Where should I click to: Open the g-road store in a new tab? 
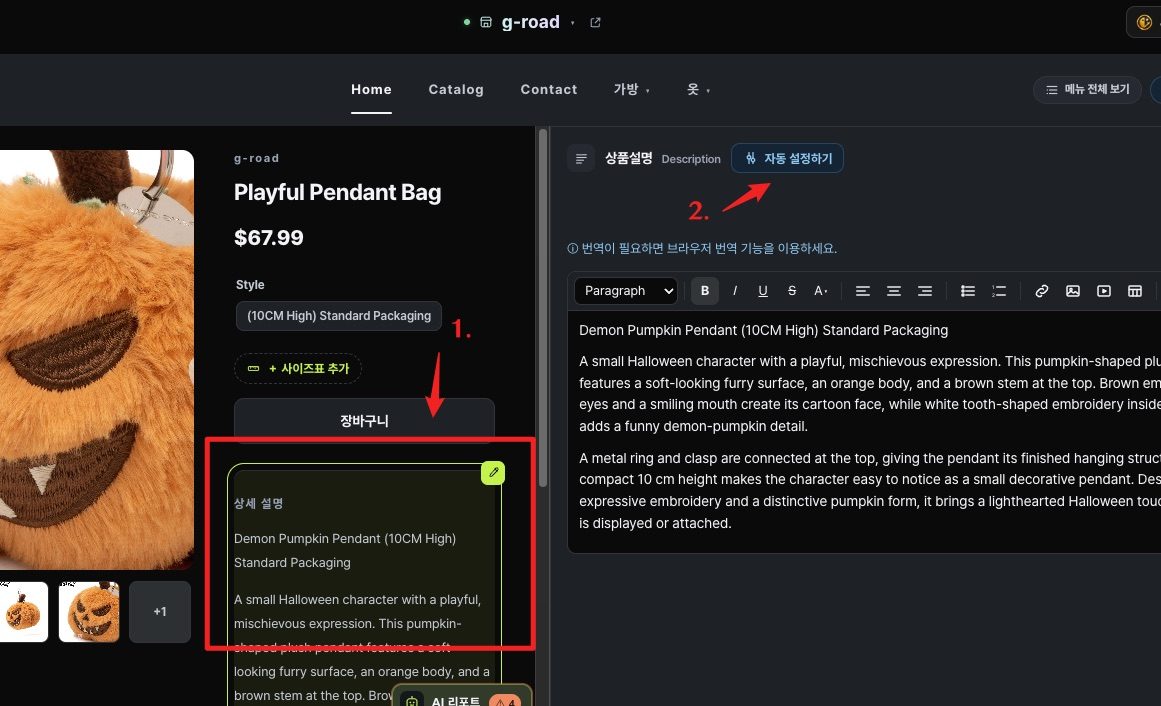tap(595, 22)
